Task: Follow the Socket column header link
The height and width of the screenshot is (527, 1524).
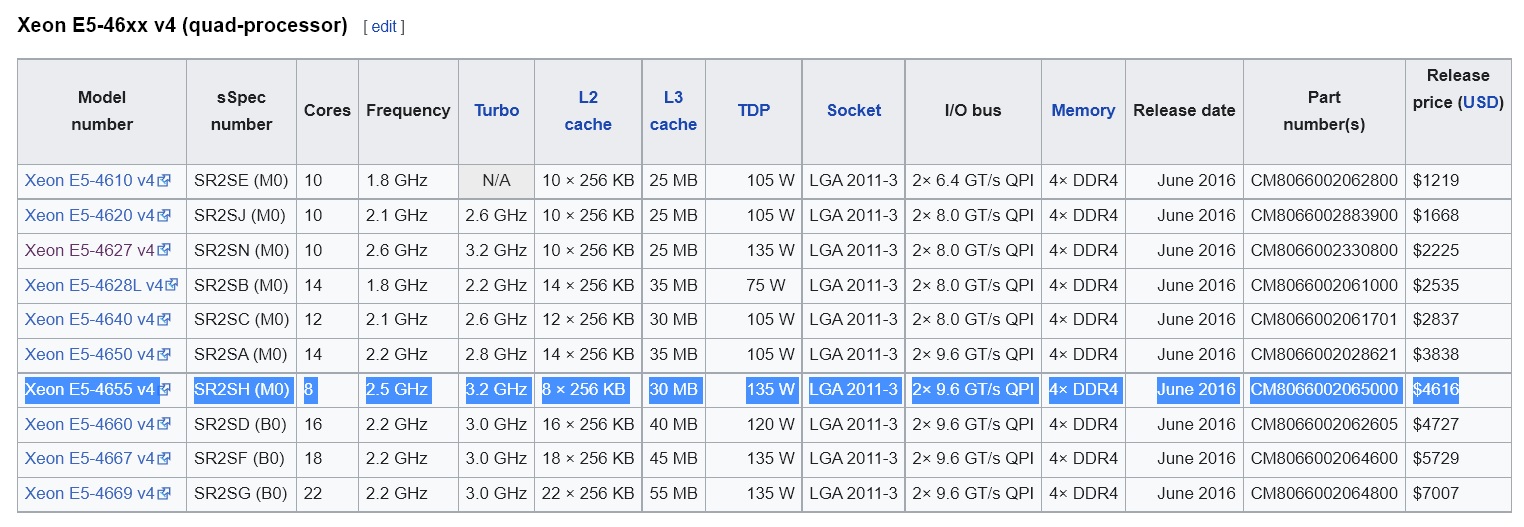Action: [x=854, y=111]
